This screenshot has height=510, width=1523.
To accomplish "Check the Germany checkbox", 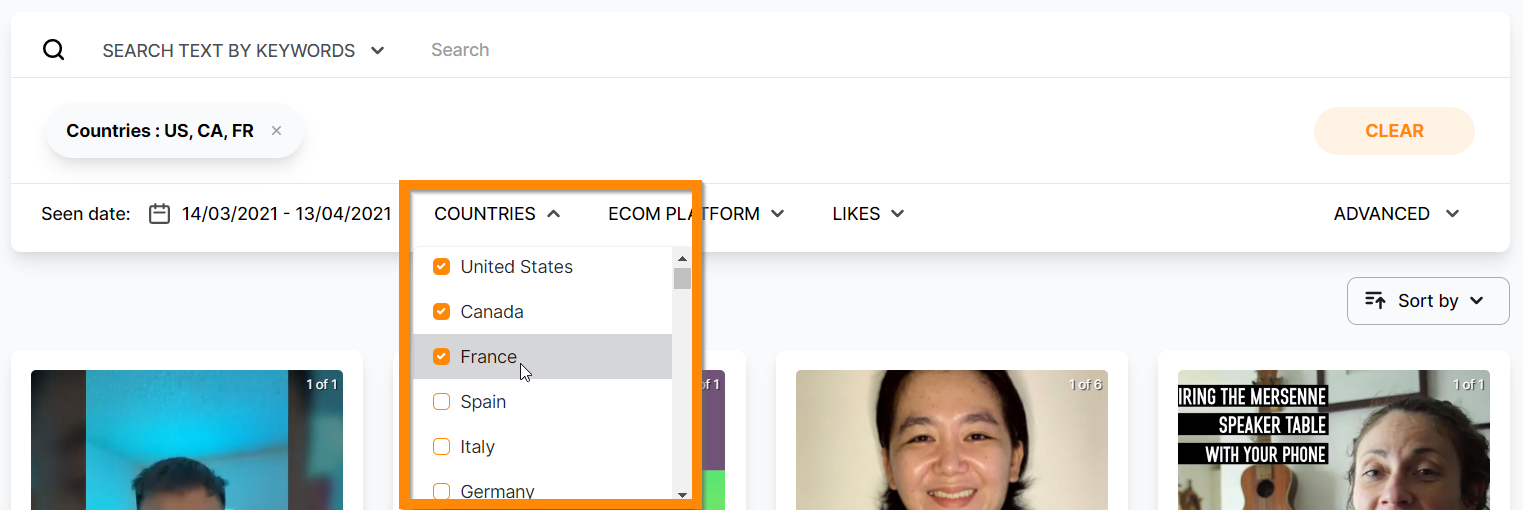I will pyautogui.click(x=441, y=491).
